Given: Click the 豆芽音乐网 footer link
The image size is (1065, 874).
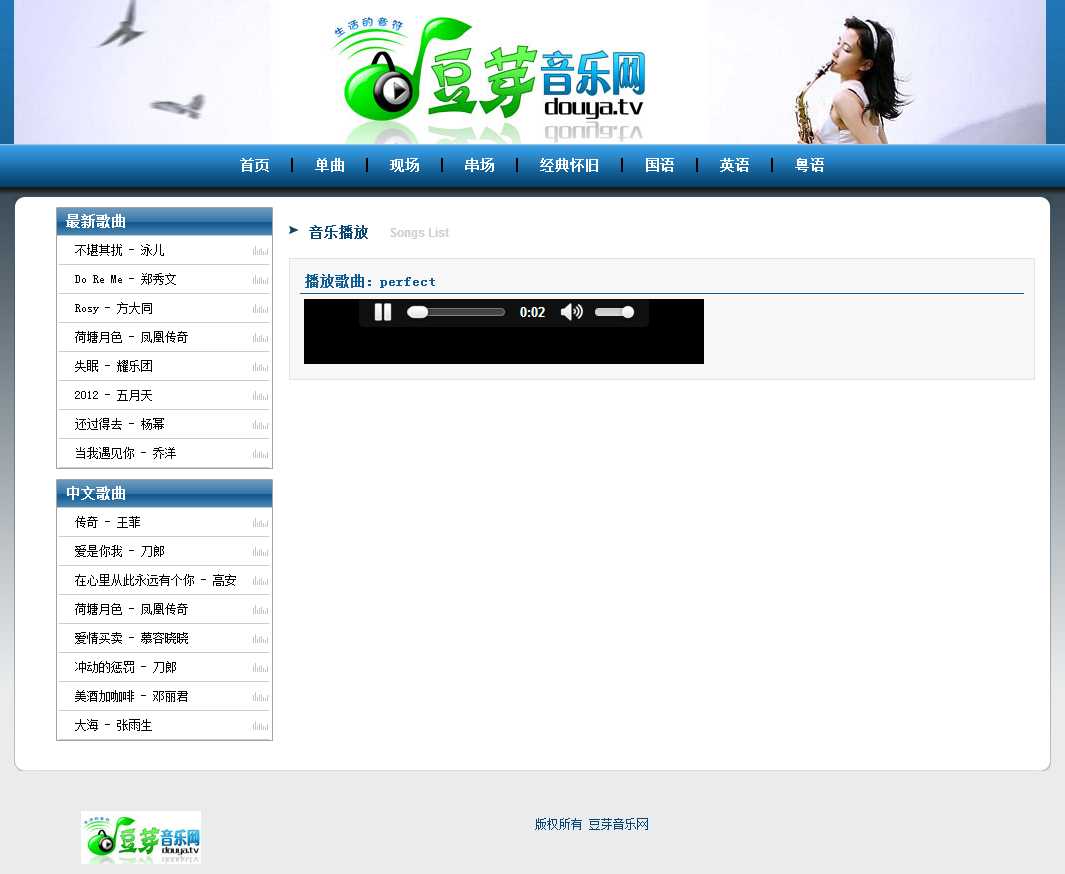Looking at the screenshot, I should coord(618,824).
